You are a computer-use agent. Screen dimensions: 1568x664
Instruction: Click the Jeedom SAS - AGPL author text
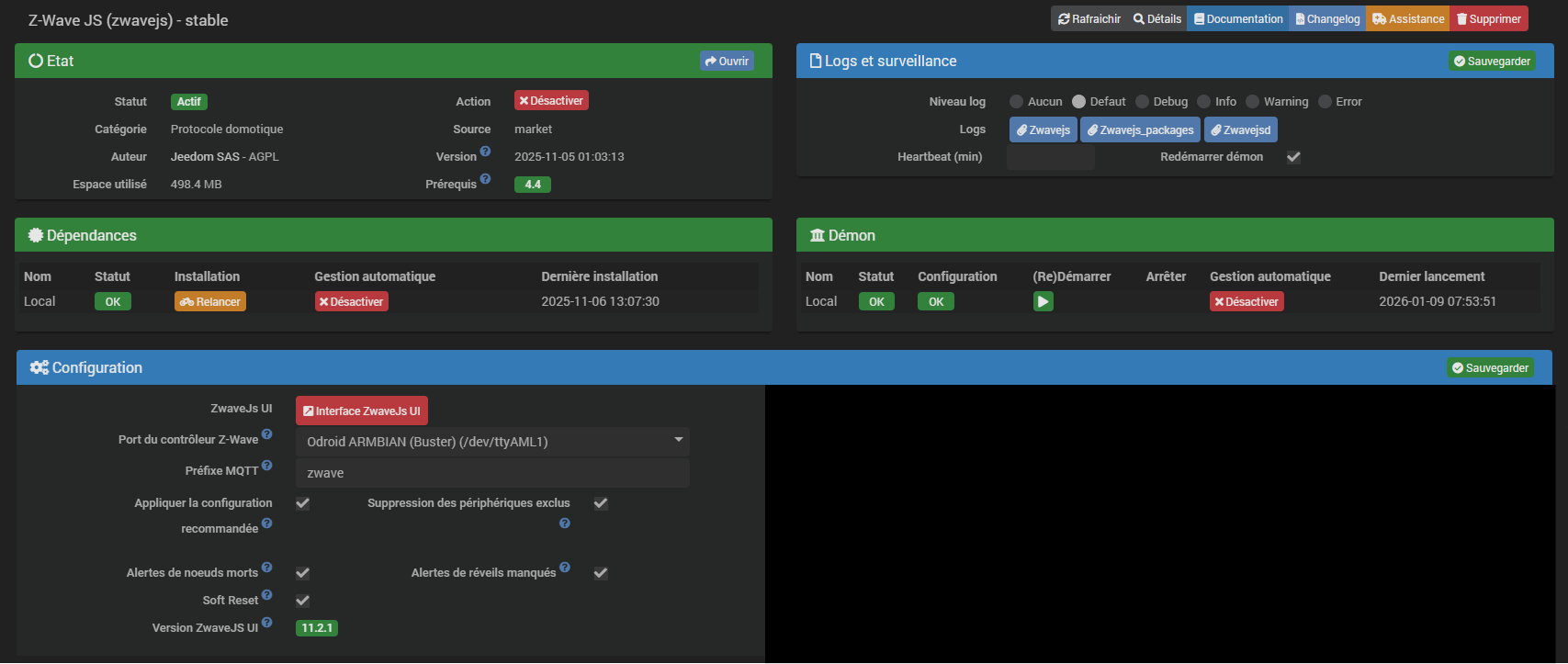tap(225, 157)
